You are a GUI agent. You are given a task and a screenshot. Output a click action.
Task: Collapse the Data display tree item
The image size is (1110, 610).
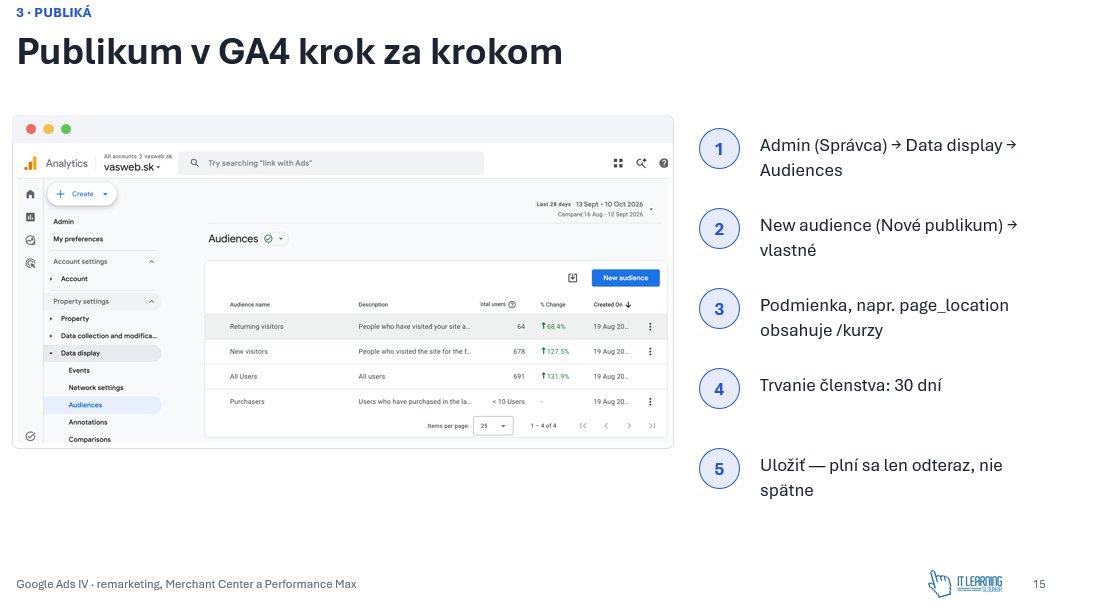[x=51, y=353]
